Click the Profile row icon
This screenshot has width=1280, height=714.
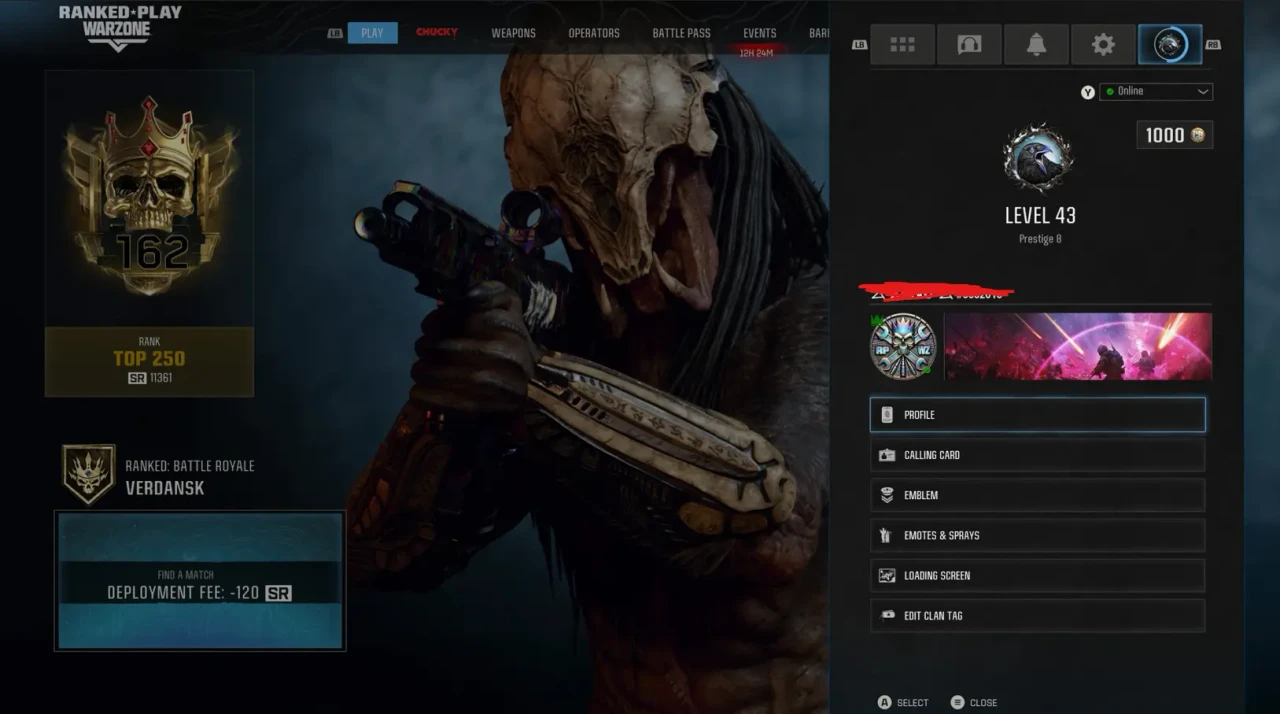(x=886, y=415)
